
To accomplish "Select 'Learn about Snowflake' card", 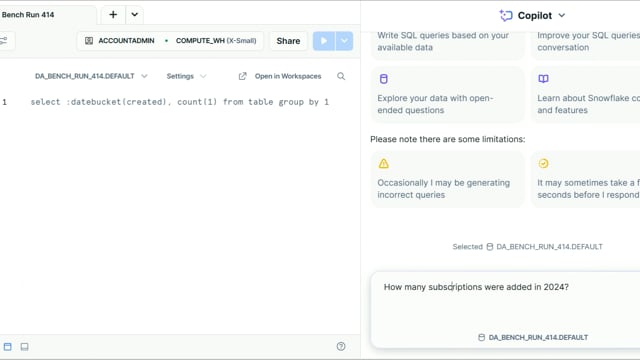I will [x=586, y=95].
